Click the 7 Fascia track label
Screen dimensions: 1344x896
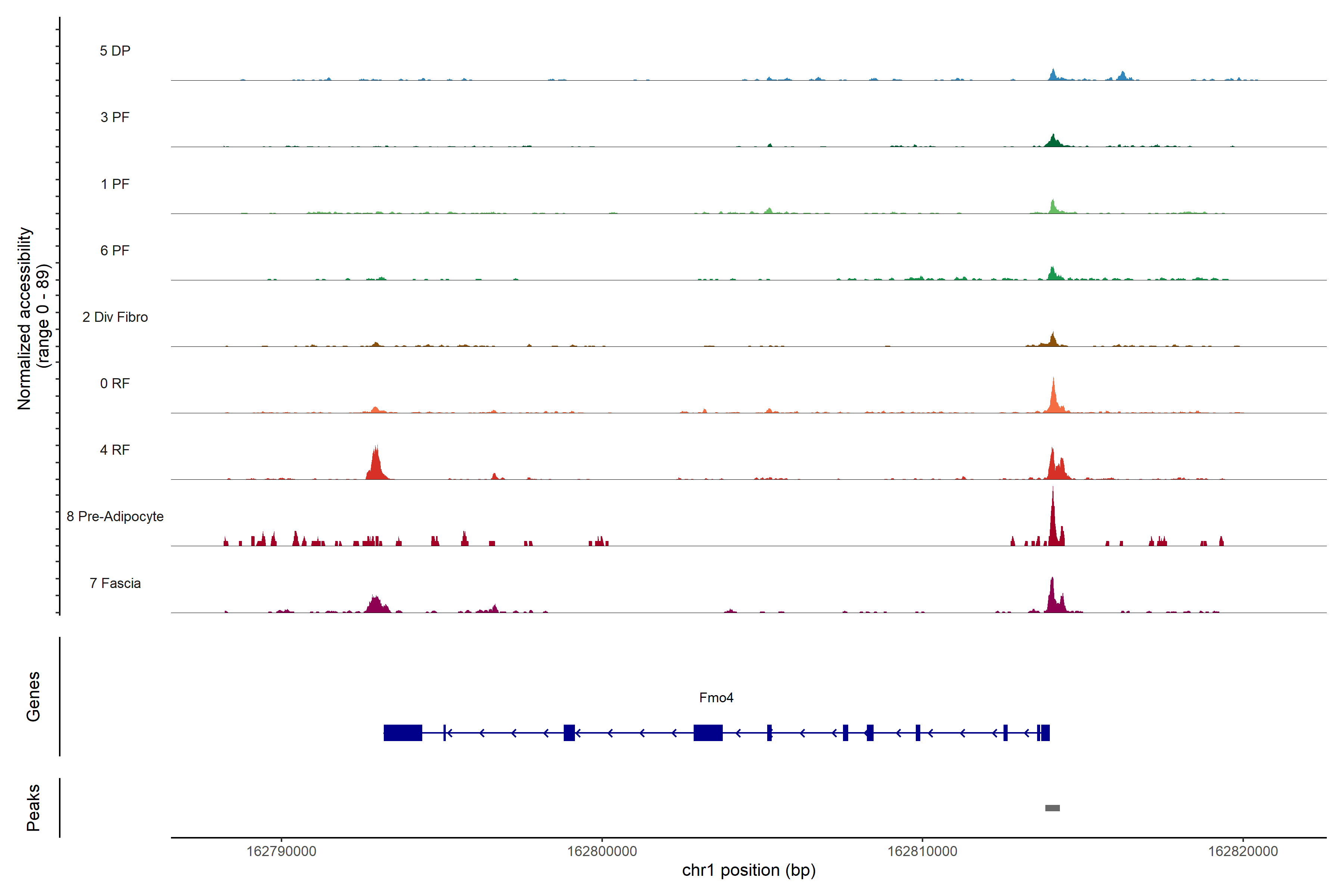click(115, 584)
